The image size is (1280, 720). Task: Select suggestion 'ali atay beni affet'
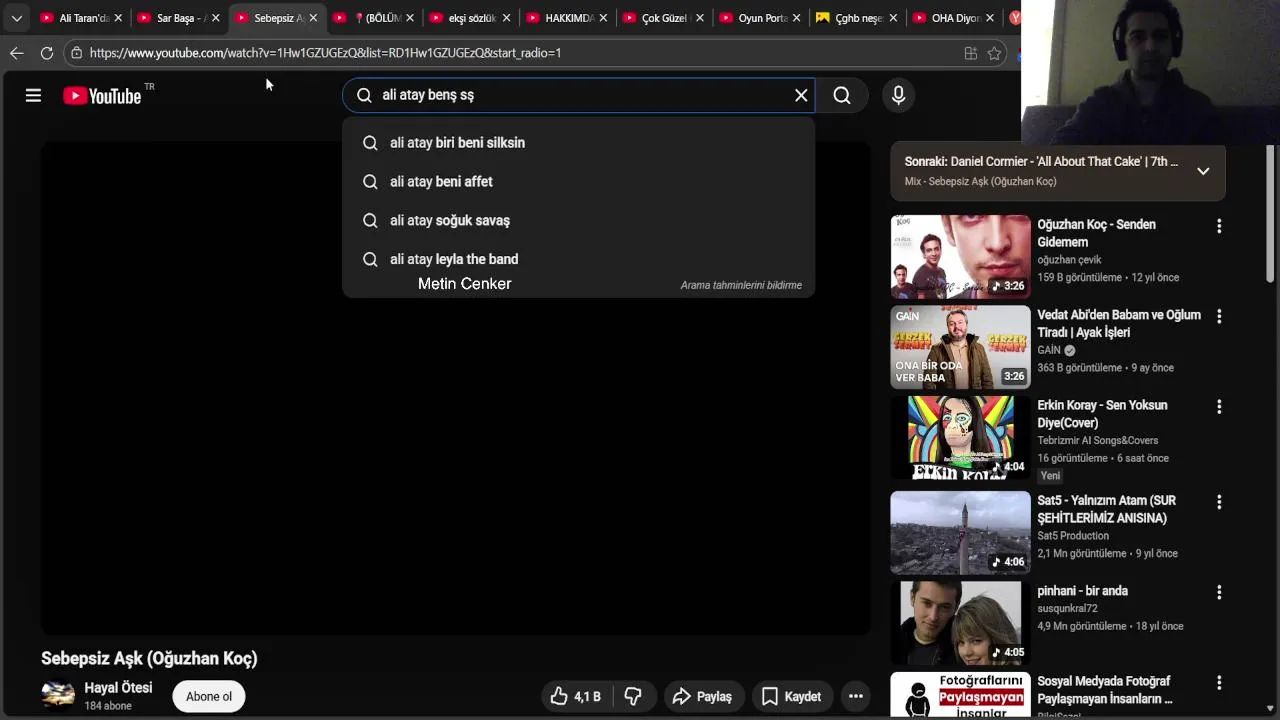(578, 182)
